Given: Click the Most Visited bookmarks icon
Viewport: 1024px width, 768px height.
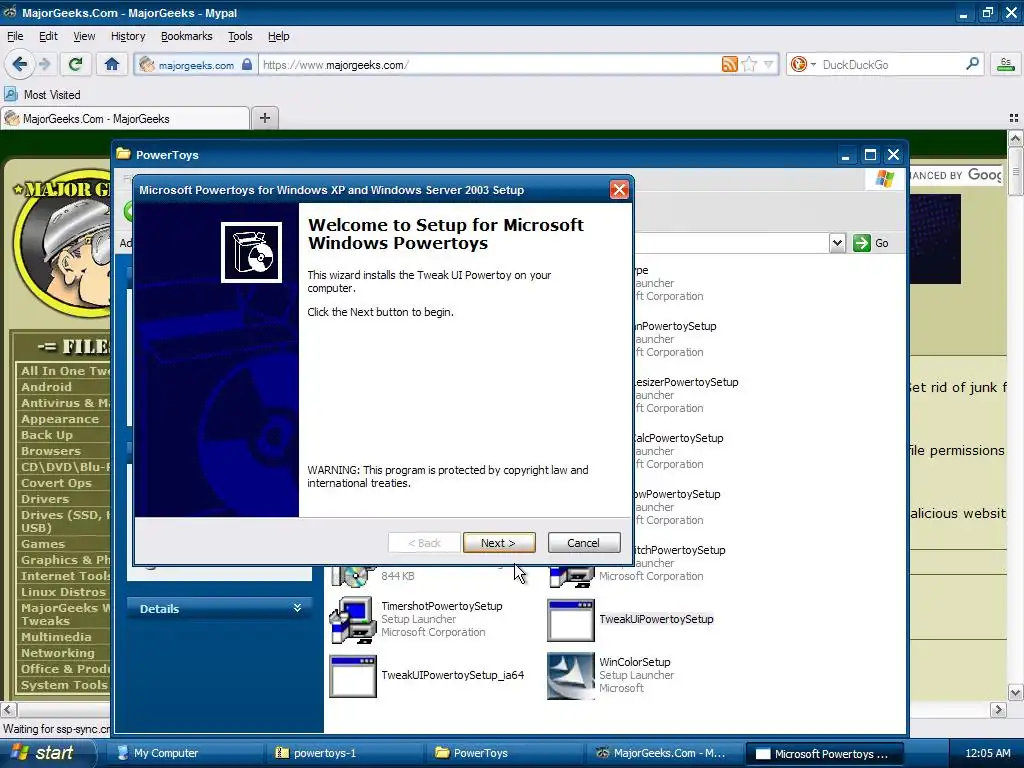Looking at the screenshot, I should 11,94.
